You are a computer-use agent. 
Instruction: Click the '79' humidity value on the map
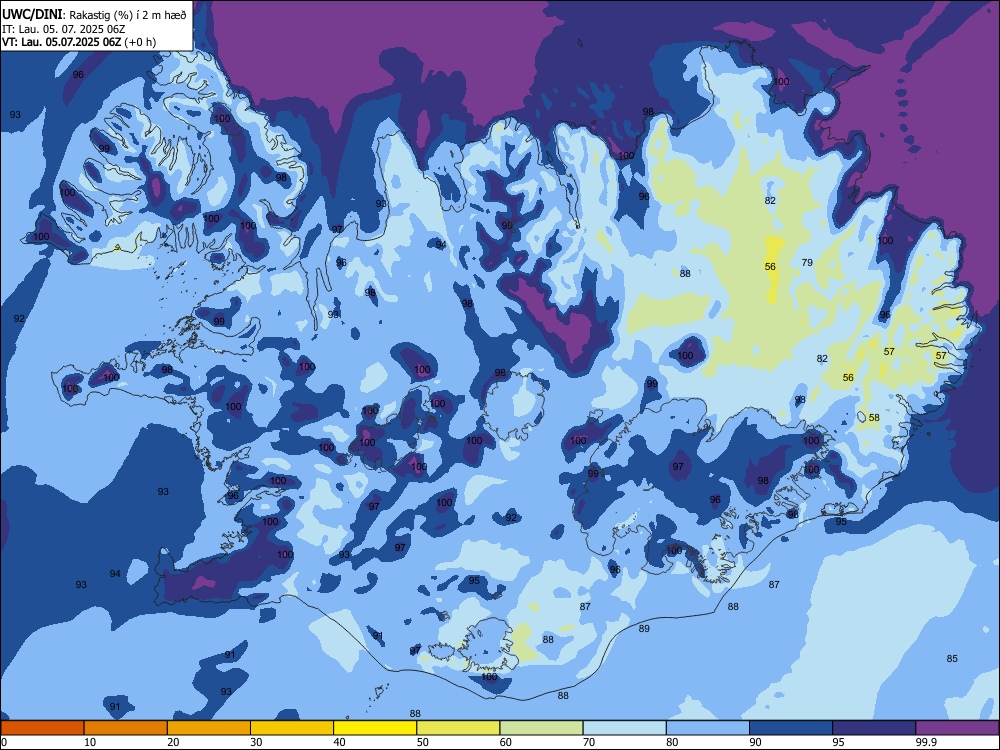point(807,262)
